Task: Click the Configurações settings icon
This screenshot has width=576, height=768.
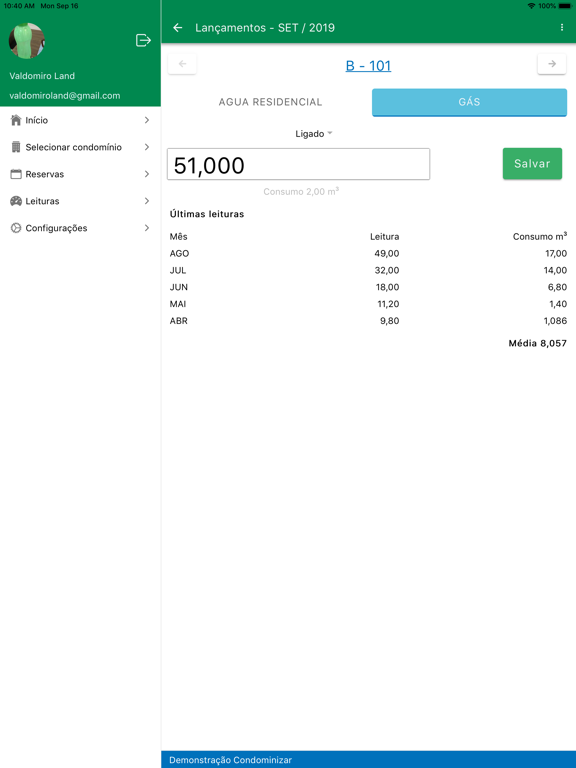Action: point(16,228)
